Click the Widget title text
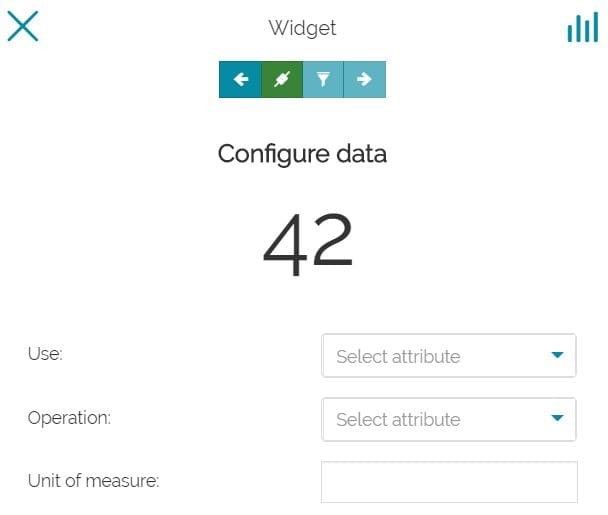The image size is (608, 515). [x=302, y=28]
